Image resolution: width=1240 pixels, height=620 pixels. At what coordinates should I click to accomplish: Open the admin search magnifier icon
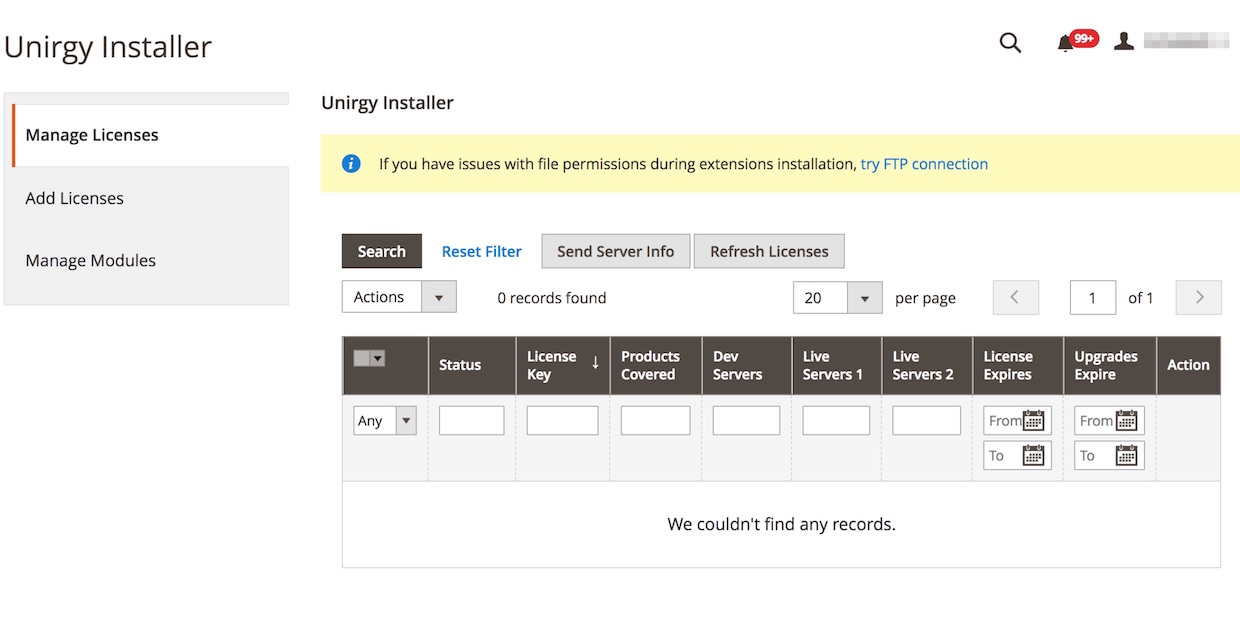coord(1011,43)
